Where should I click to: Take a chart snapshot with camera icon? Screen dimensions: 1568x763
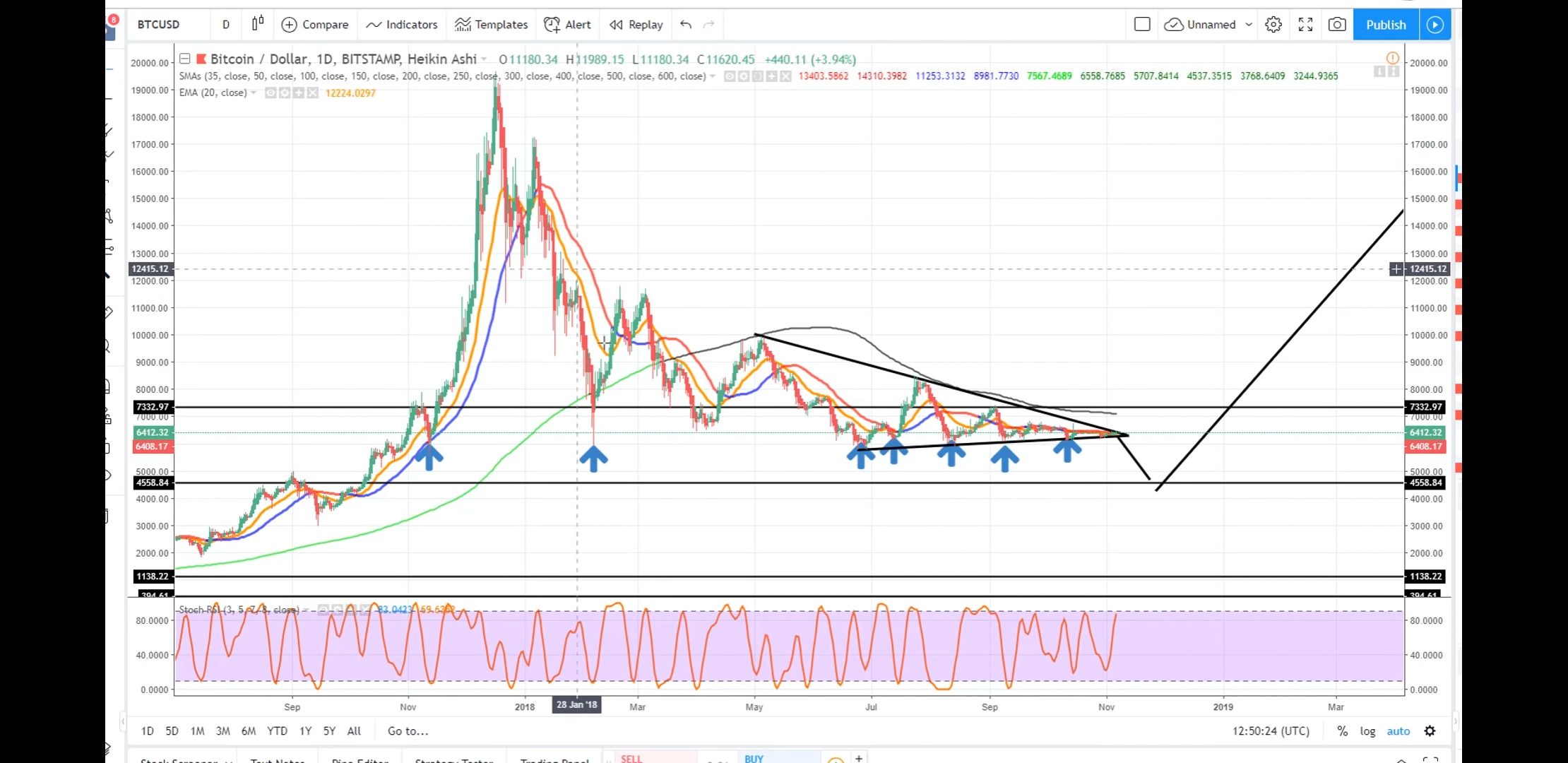1336,25
